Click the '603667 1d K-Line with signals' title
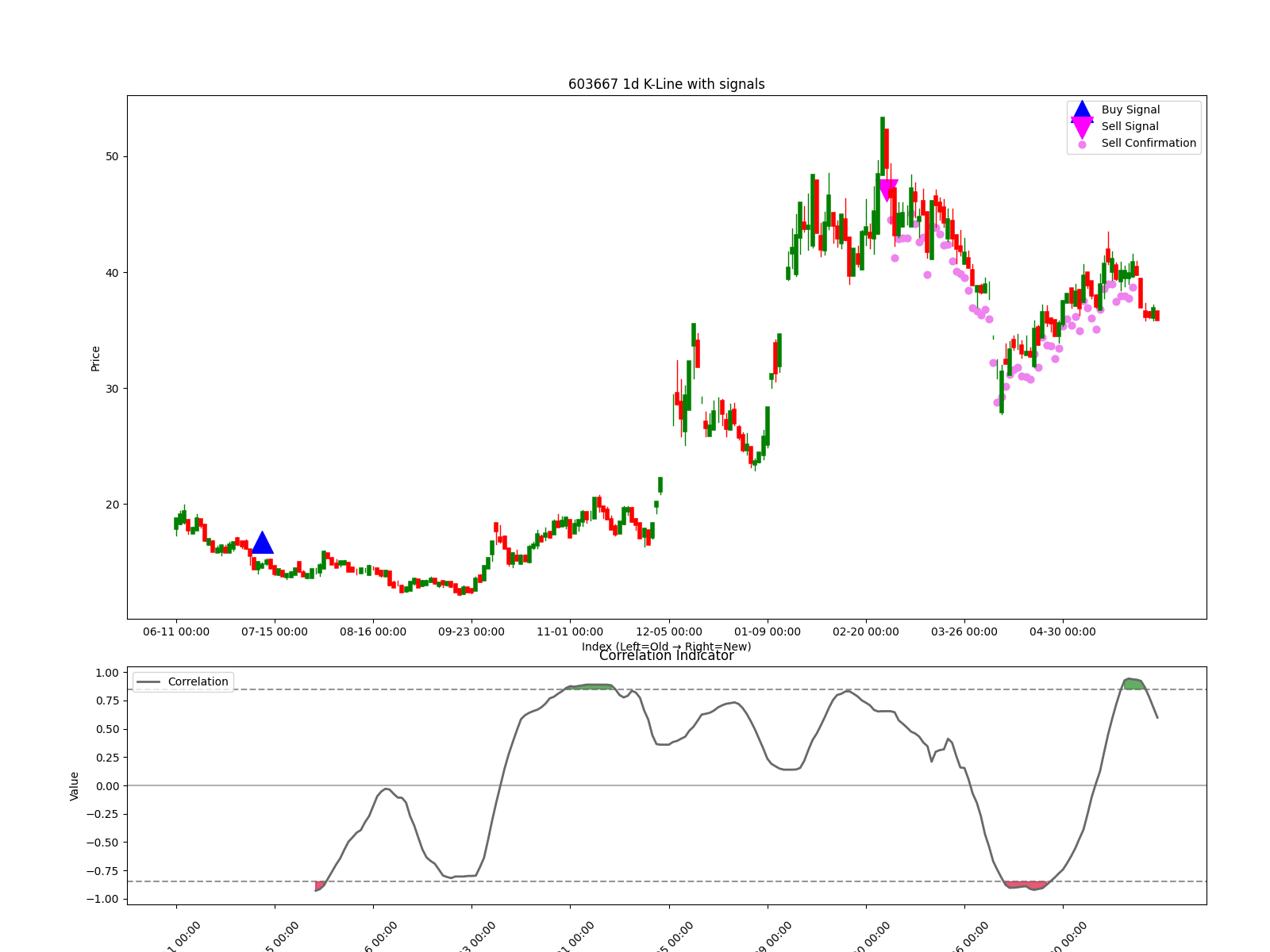 [667, 84]
